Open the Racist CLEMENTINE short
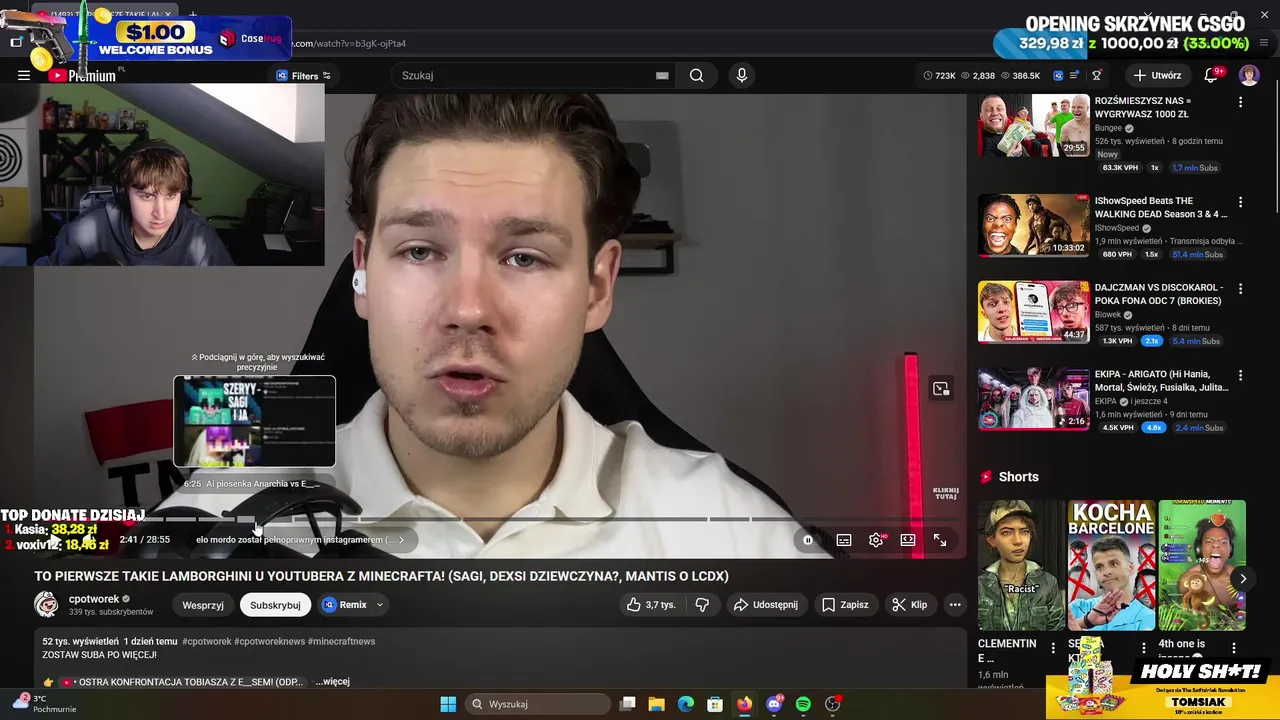This screenshot has height=720, width=1280. [x=1021, y=565]
